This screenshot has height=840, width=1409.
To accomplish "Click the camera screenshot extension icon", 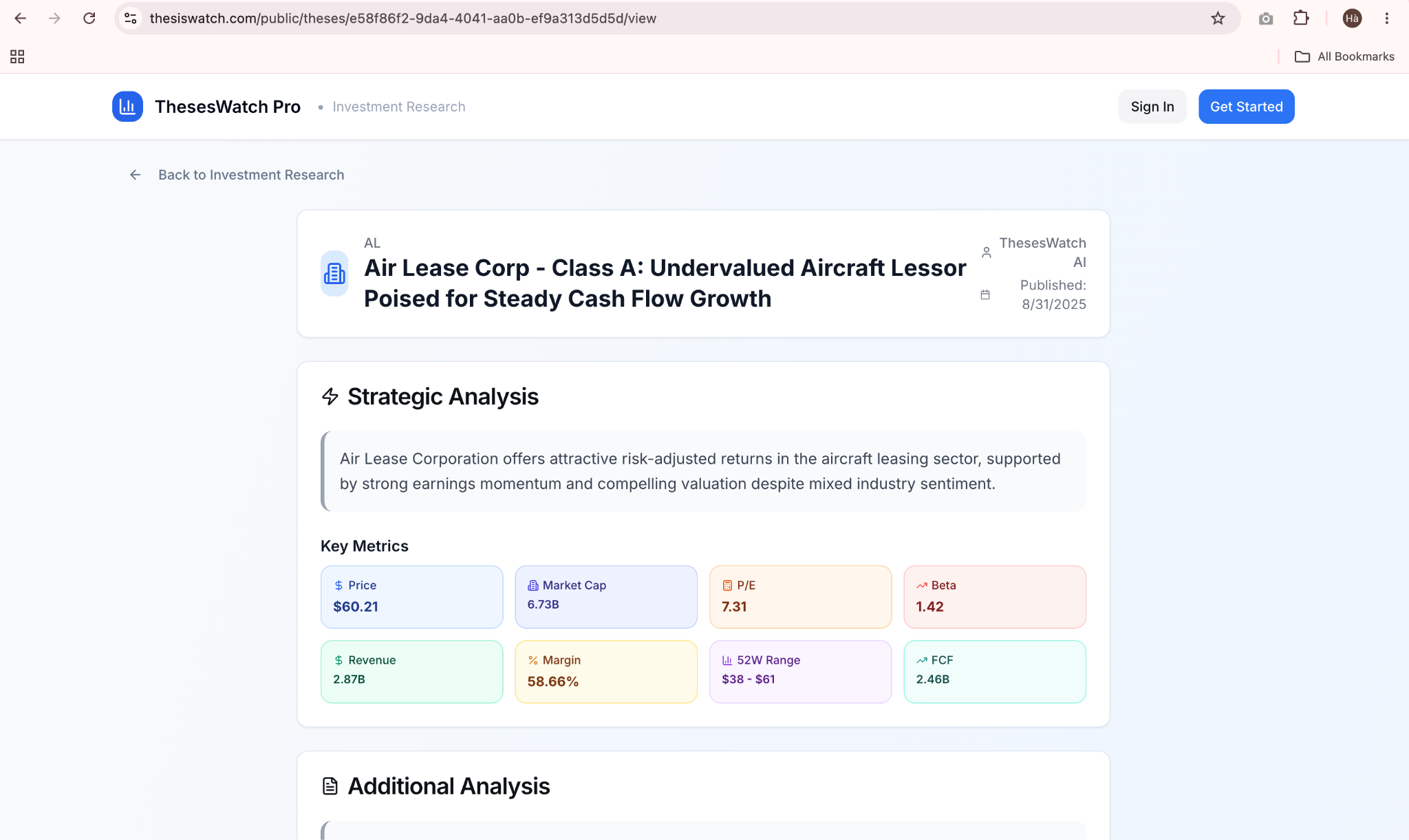I will pos(1266,19).
